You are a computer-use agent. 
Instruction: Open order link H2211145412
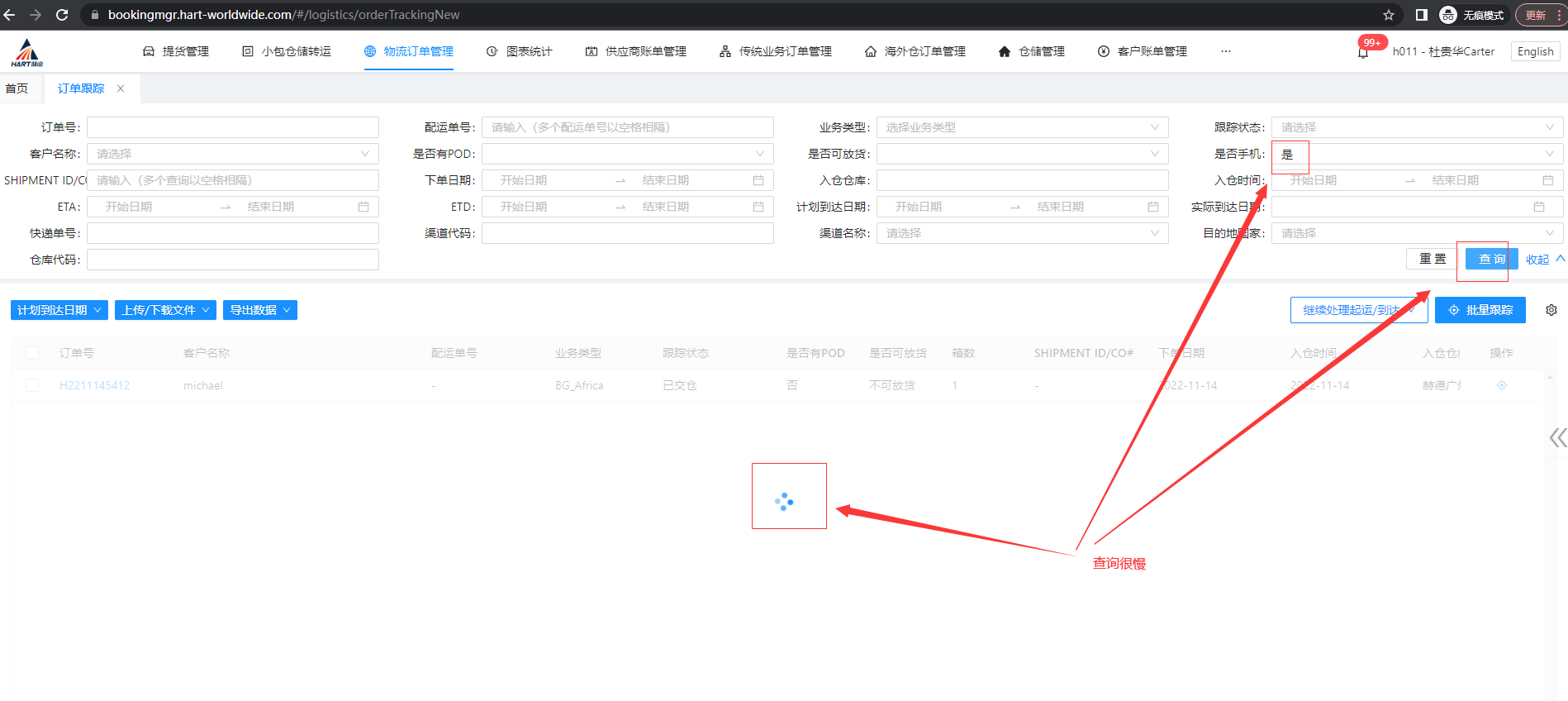click(x=94, y=385)
